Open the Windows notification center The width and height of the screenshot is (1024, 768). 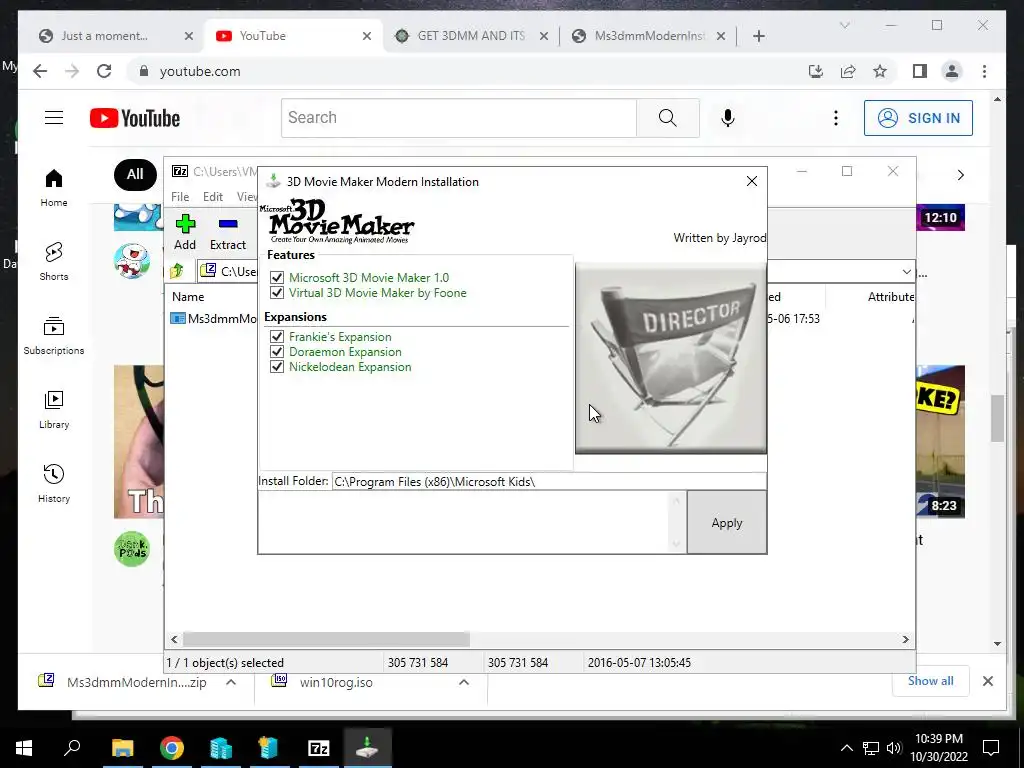pyautogui.click(x=991, y=748)
